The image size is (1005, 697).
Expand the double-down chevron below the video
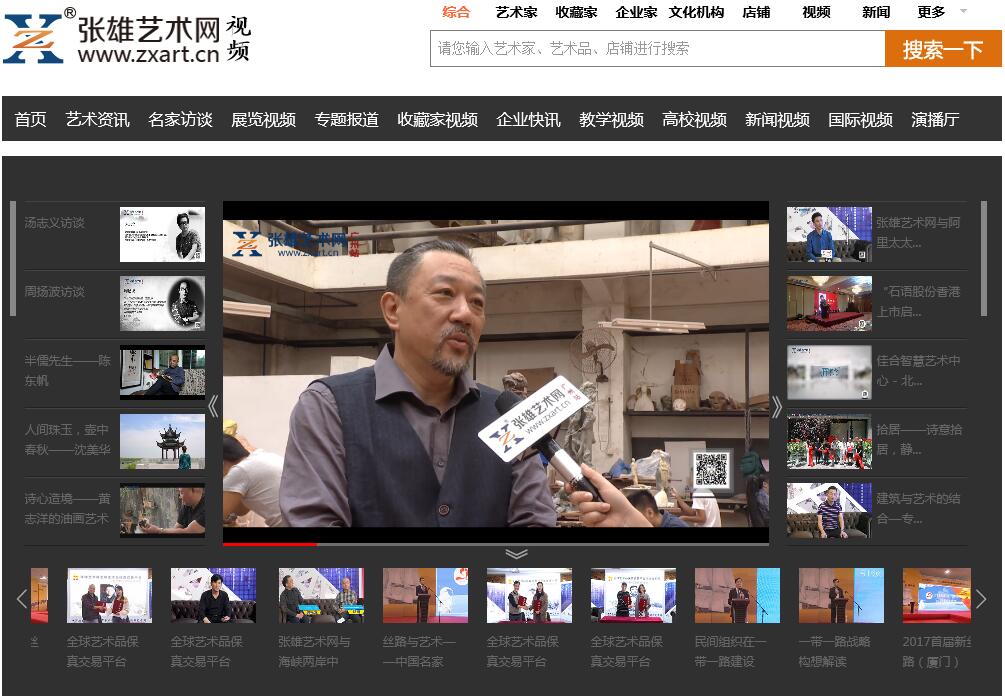pyautogui.click(x=516, y=553)
